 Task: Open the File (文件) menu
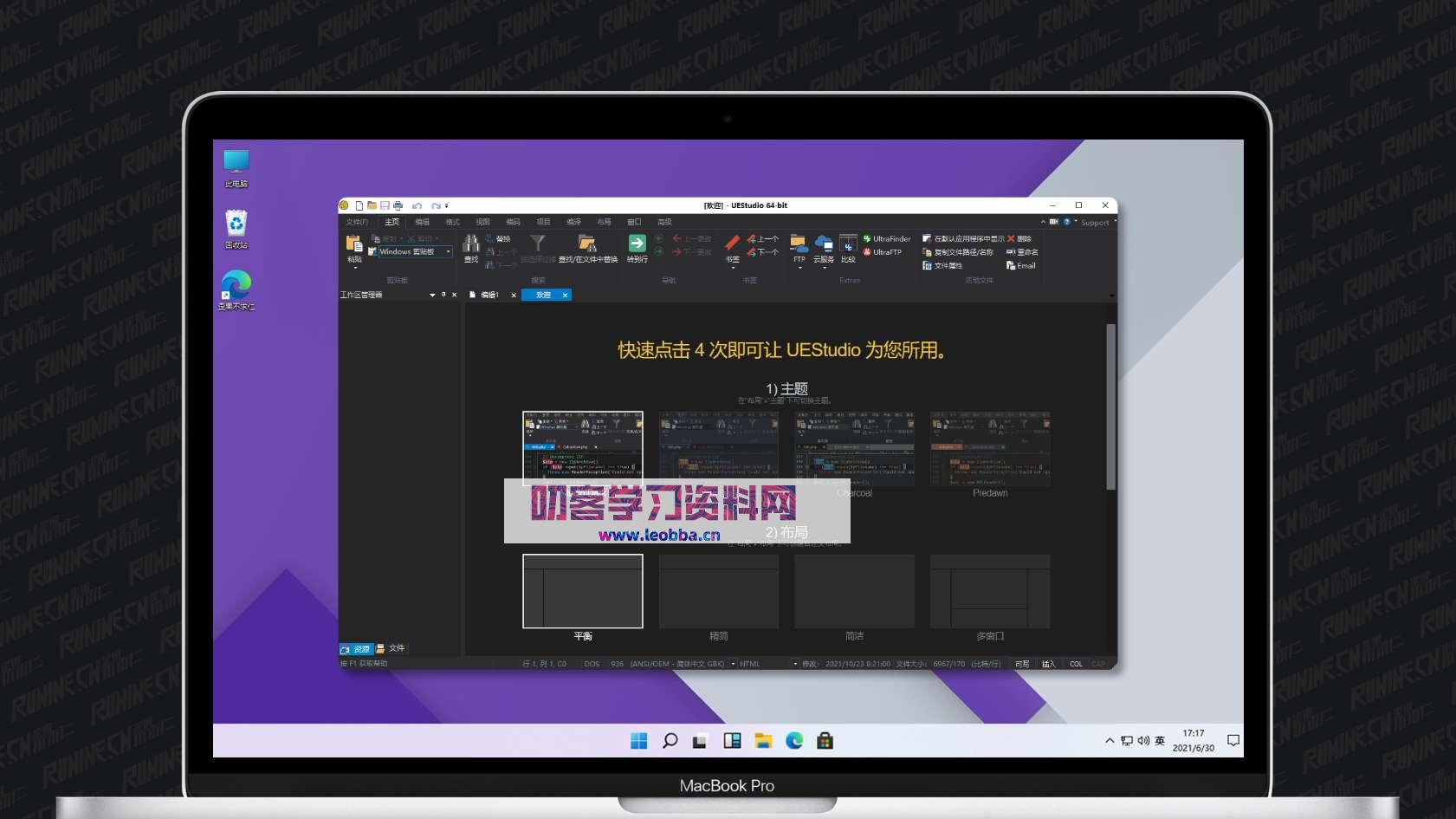(x=357, y=223)
